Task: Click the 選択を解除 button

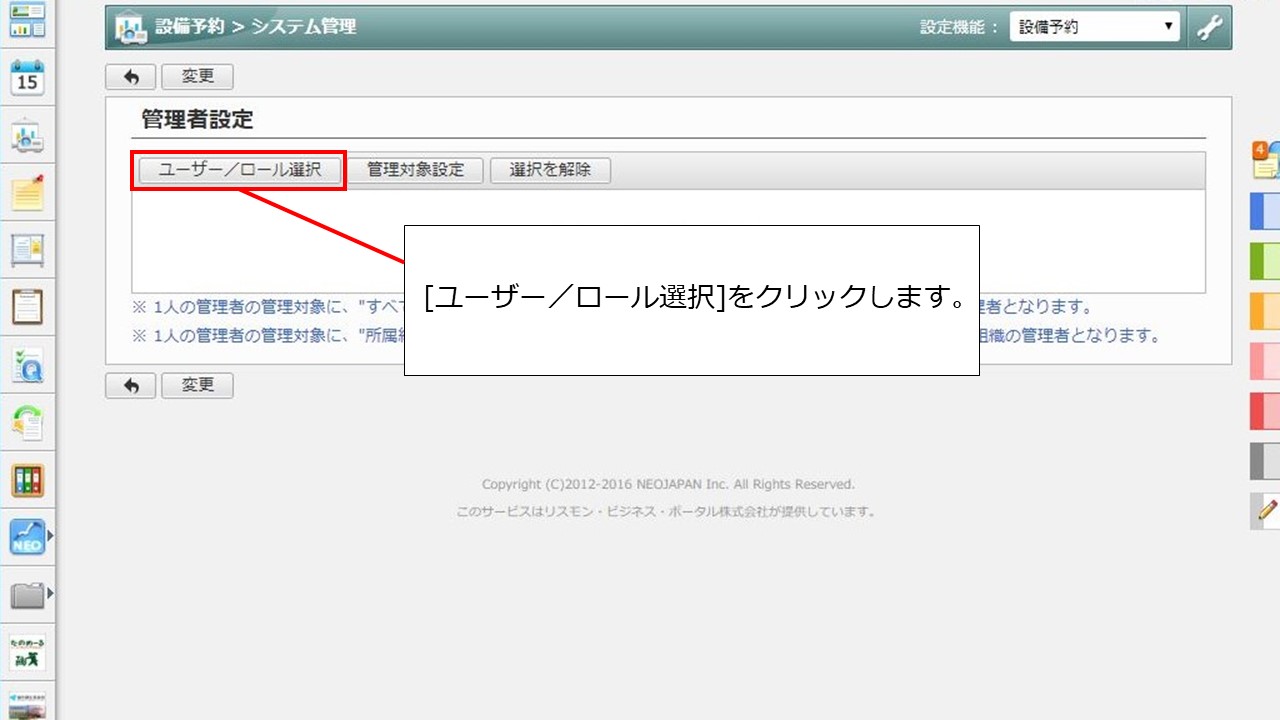Action: click(550, 170)
